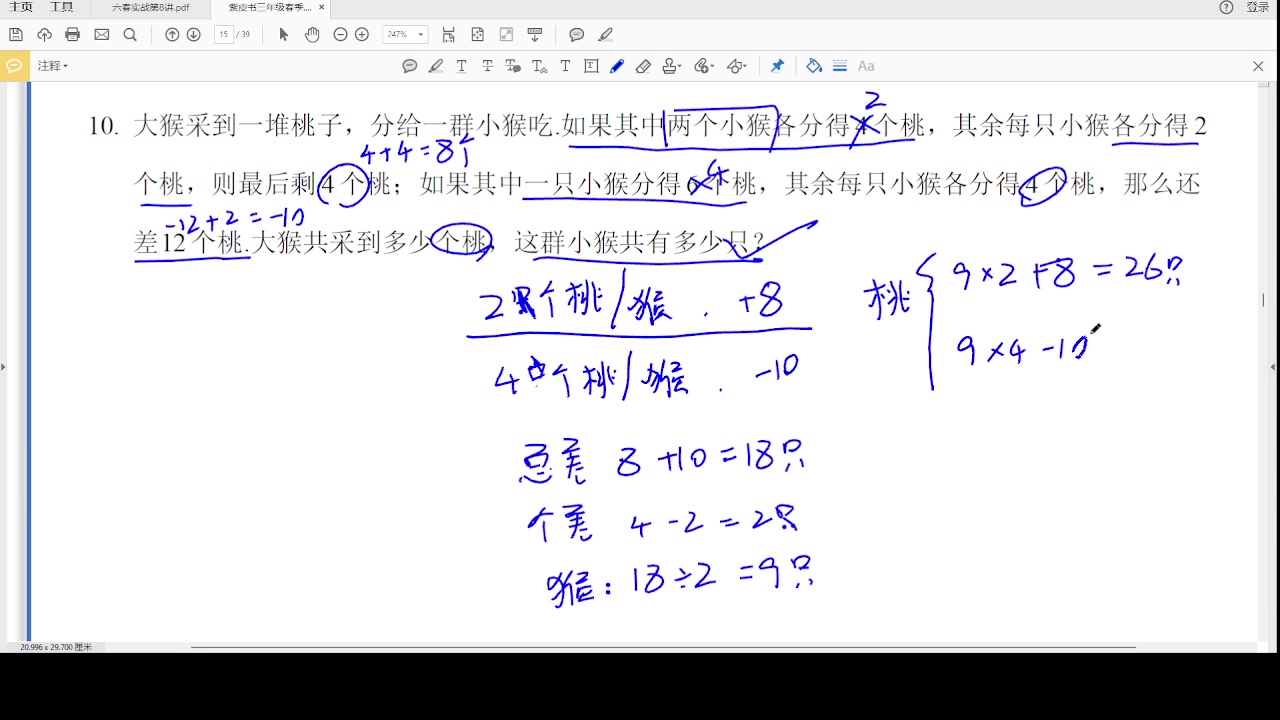This screenshot has width=1280, height=720.
Task: Edit the page number field showing 15
Action: (x=224, y=35)
